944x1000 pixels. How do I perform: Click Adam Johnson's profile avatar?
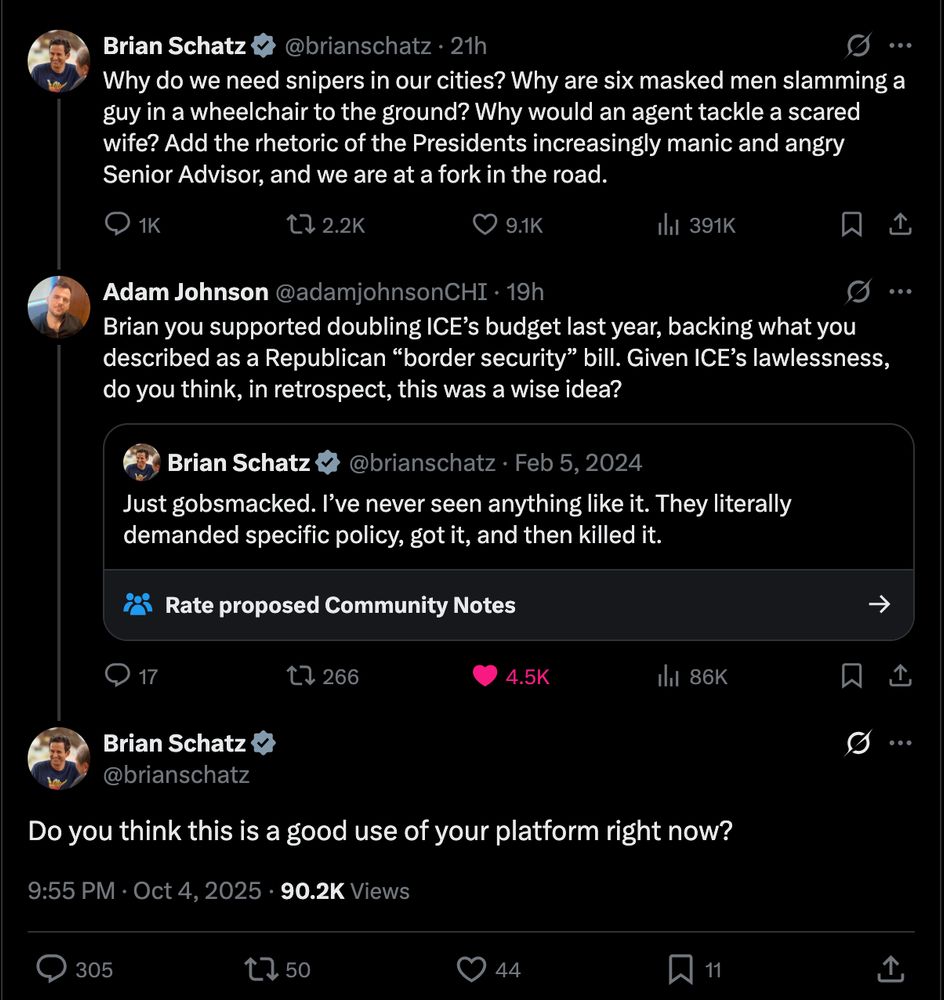coord(59,306)
